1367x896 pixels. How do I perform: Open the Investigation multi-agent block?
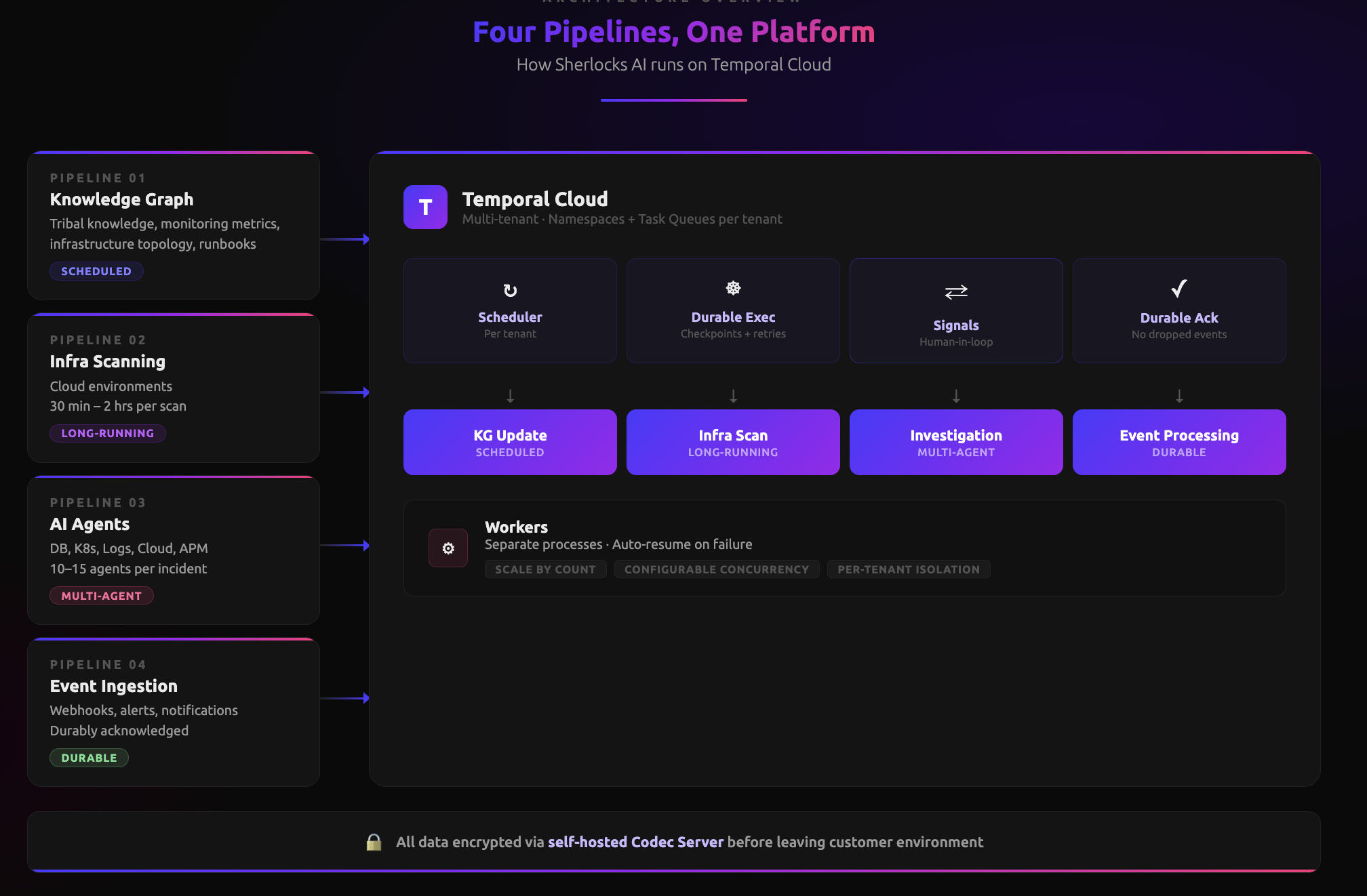click(x=956, y=442)
